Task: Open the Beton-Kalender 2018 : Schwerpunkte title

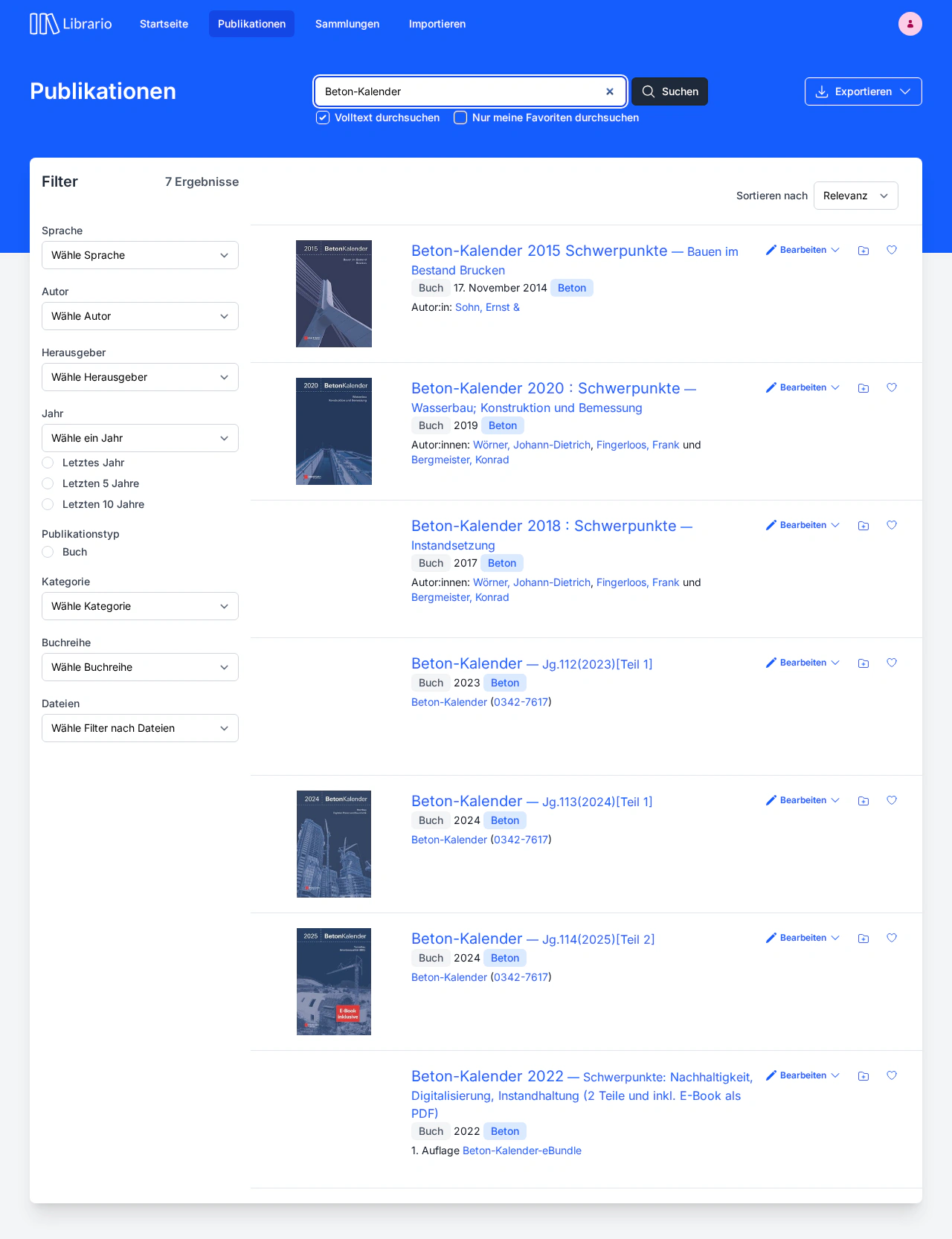Action: click(x=544, y=526)
